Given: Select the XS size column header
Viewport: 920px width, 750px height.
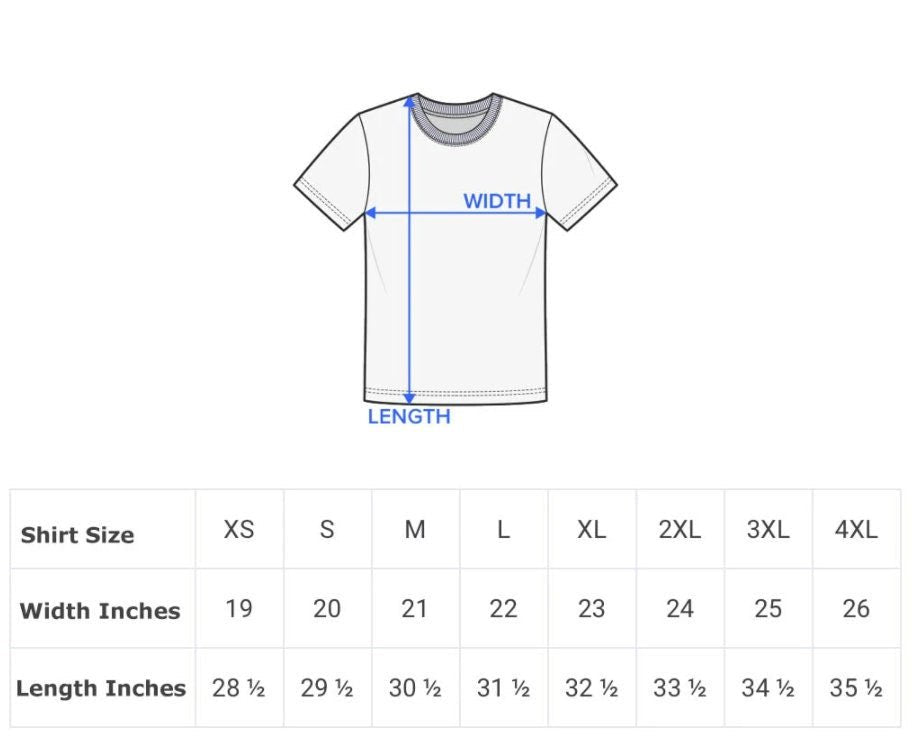Looking at the screenshot, I should tap(239, 530).
